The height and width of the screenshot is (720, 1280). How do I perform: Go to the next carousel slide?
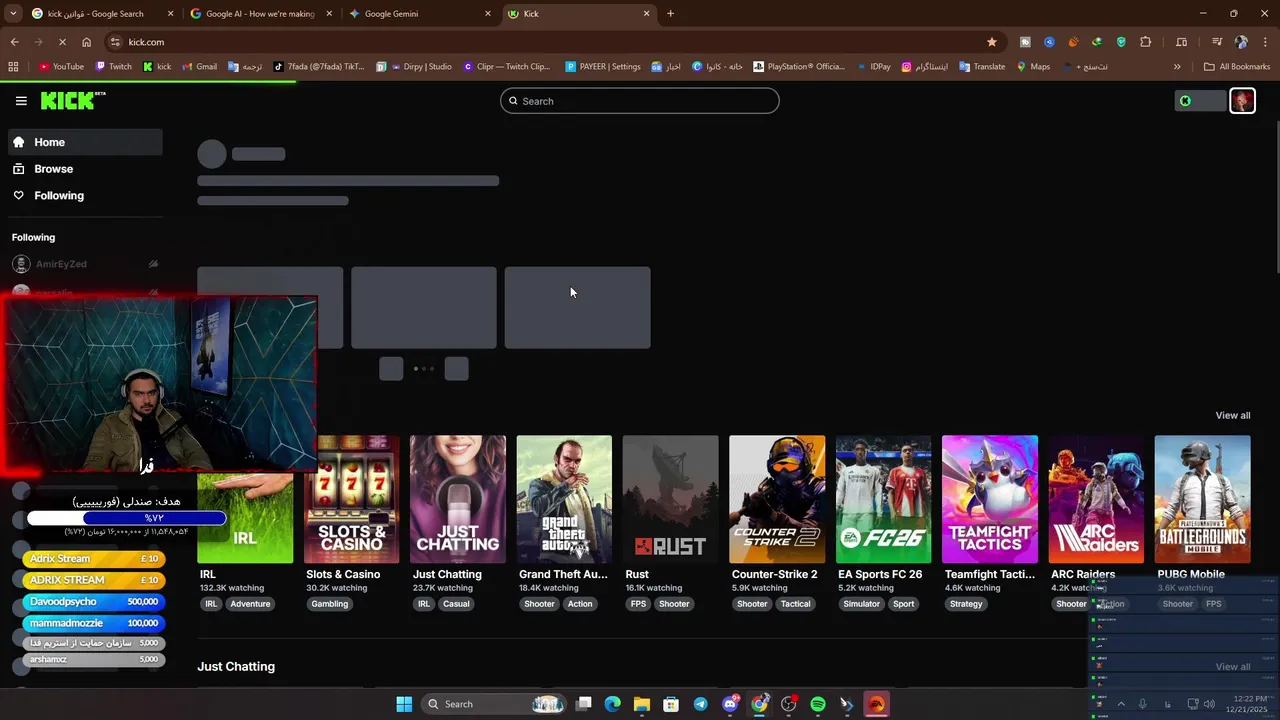tap(456, 369)
